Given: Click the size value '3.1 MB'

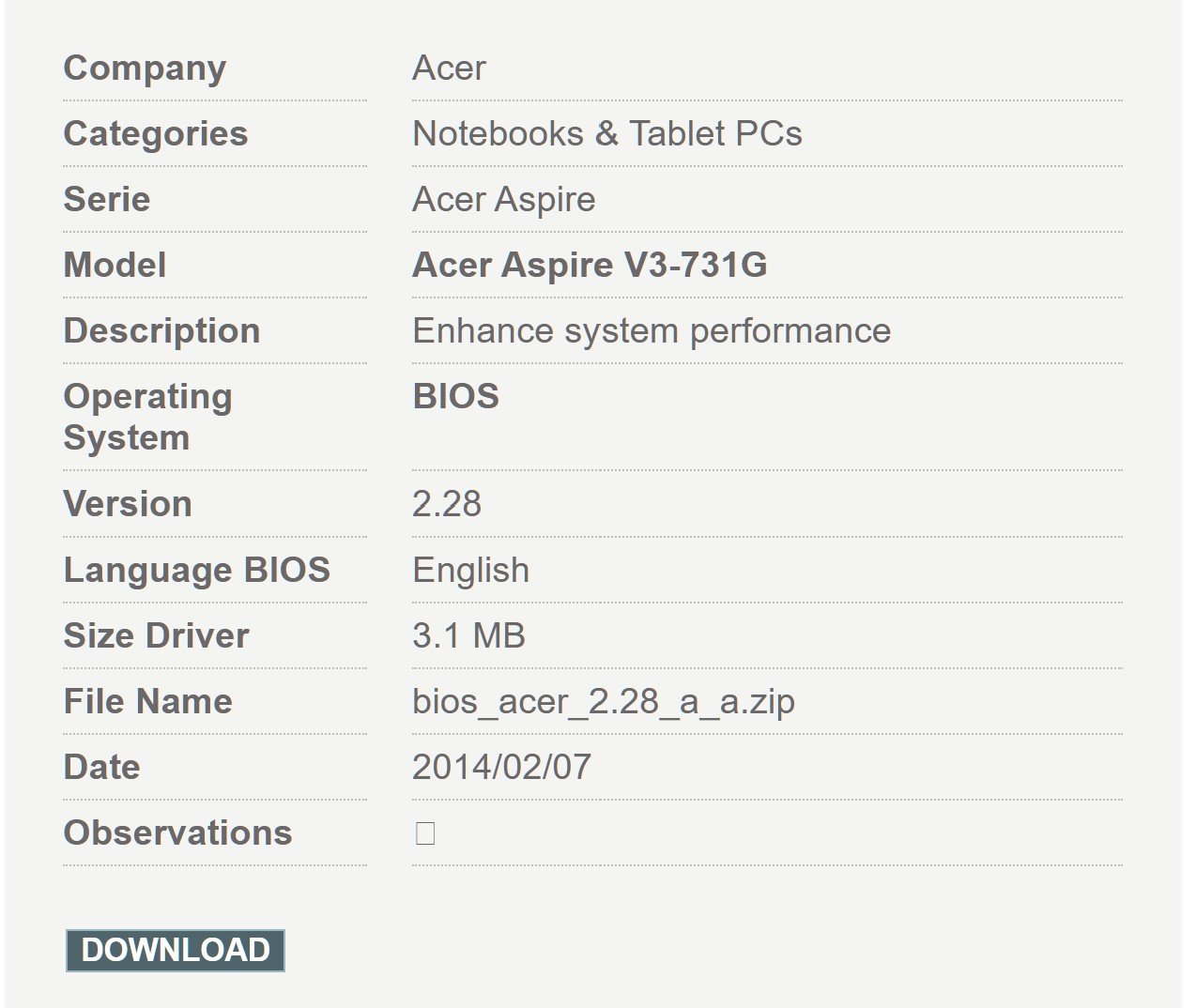Looking at the screenshot, I should 468,636.
